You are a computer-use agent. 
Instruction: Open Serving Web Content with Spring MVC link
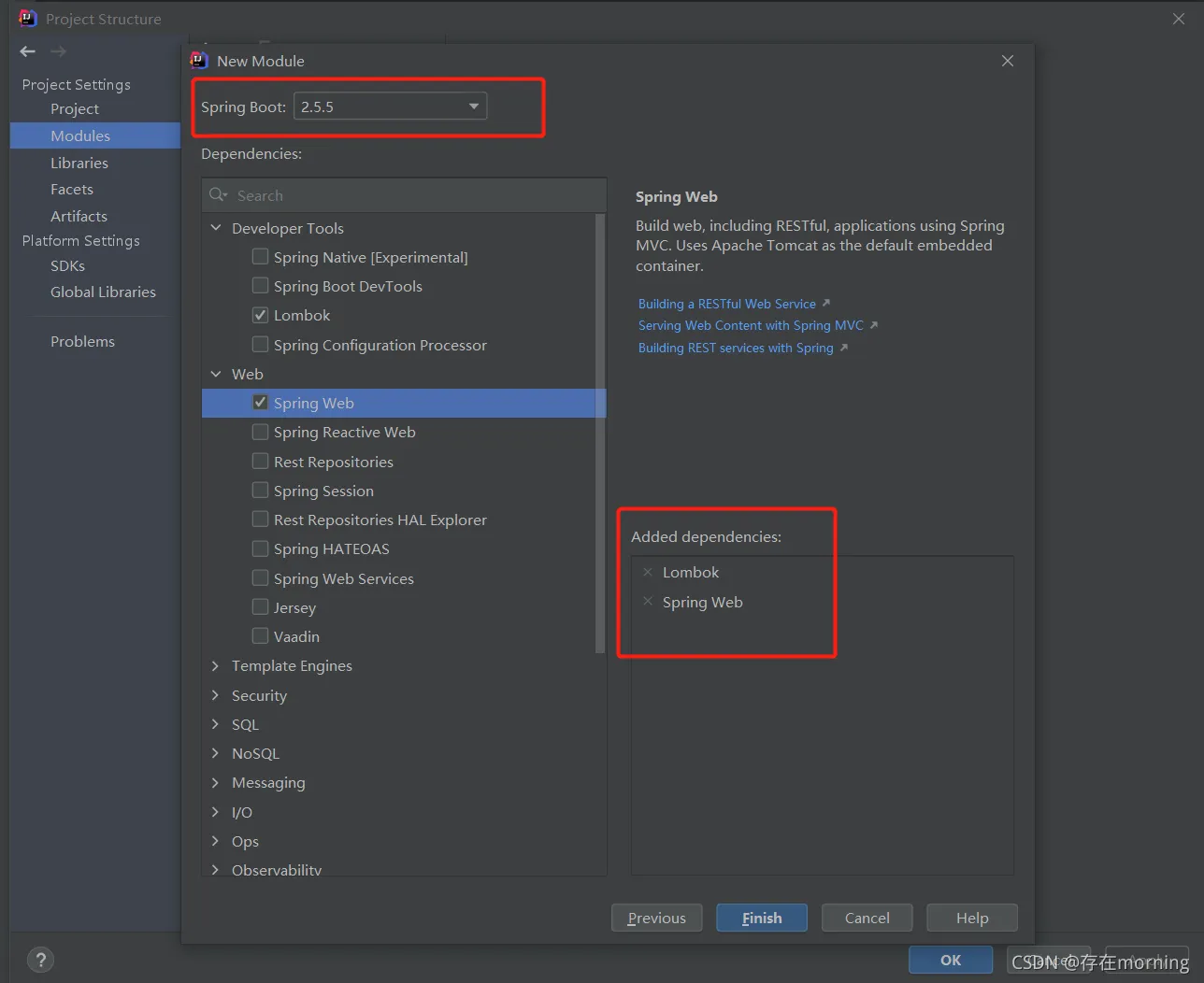tap(751, 325)
